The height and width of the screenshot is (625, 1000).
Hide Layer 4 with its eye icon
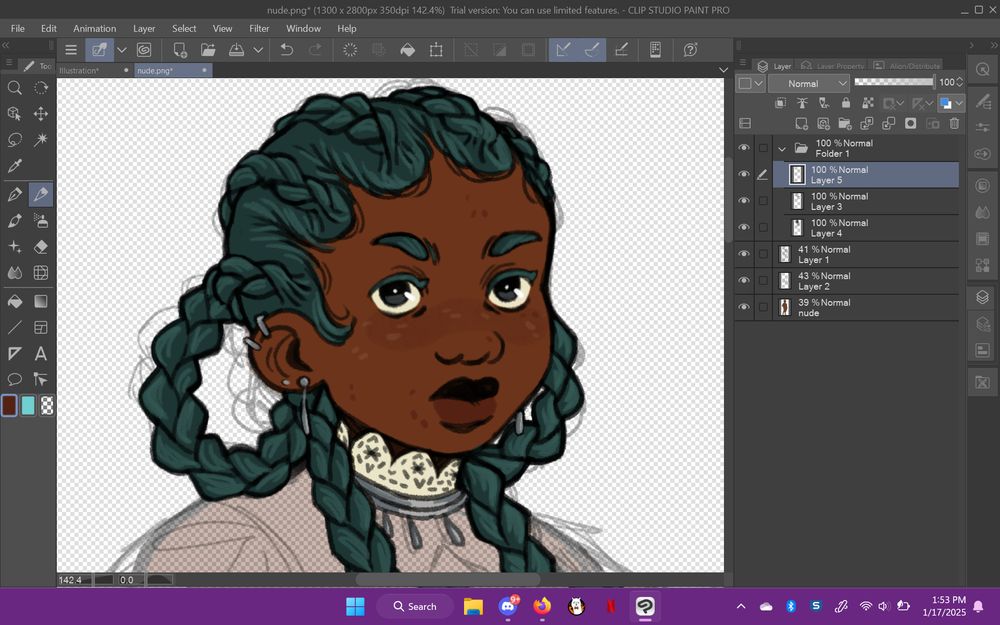[744, 228]
